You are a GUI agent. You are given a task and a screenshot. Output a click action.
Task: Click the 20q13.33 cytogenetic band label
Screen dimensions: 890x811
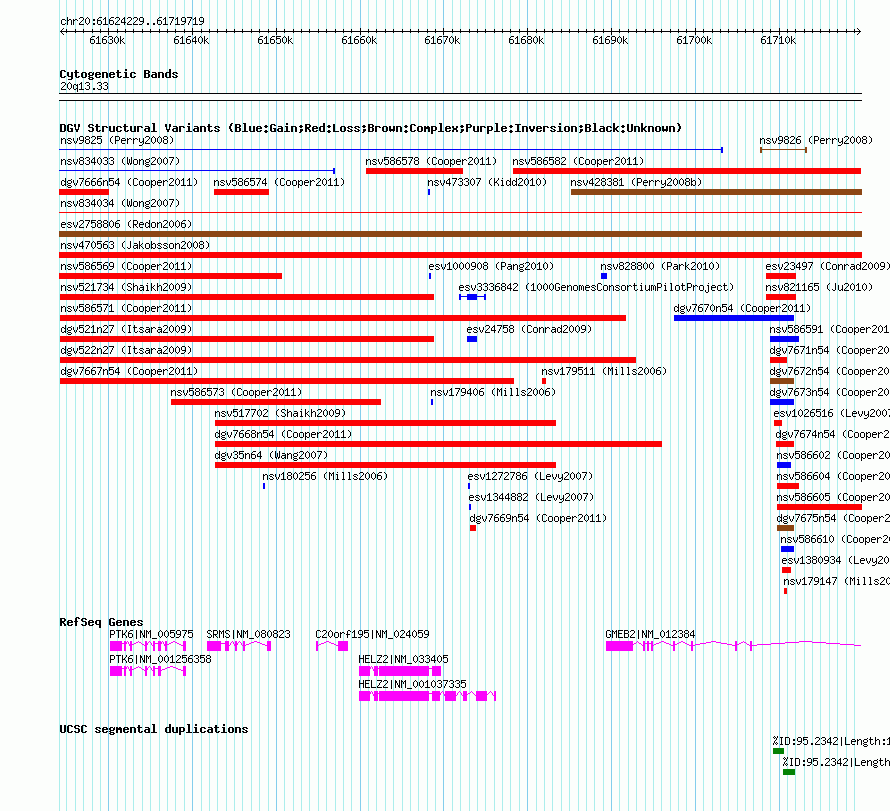[84, 86]
